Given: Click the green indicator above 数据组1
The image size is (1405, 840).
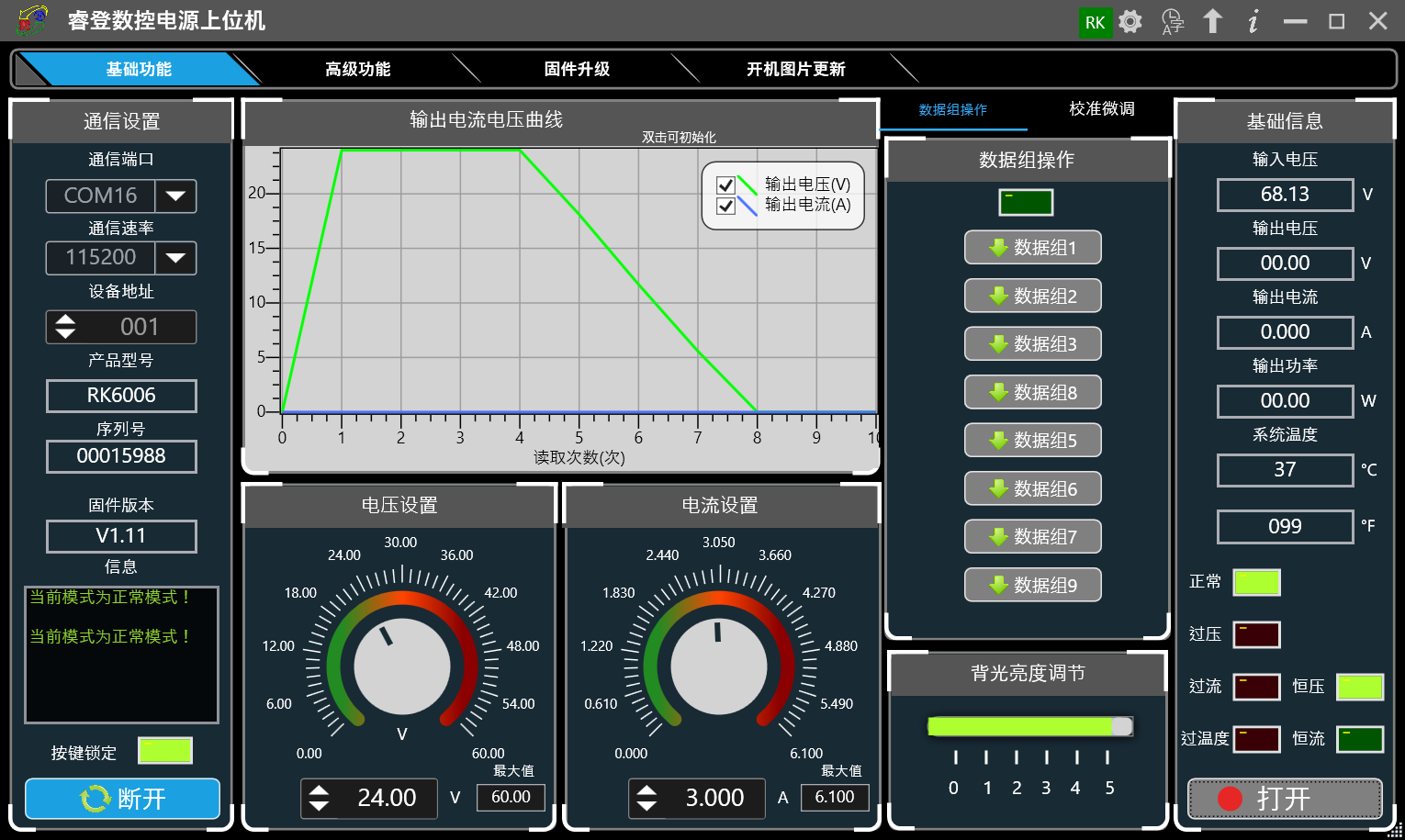Looking at the screenshot, I should pyautogui.click(x=1027, y=202).
